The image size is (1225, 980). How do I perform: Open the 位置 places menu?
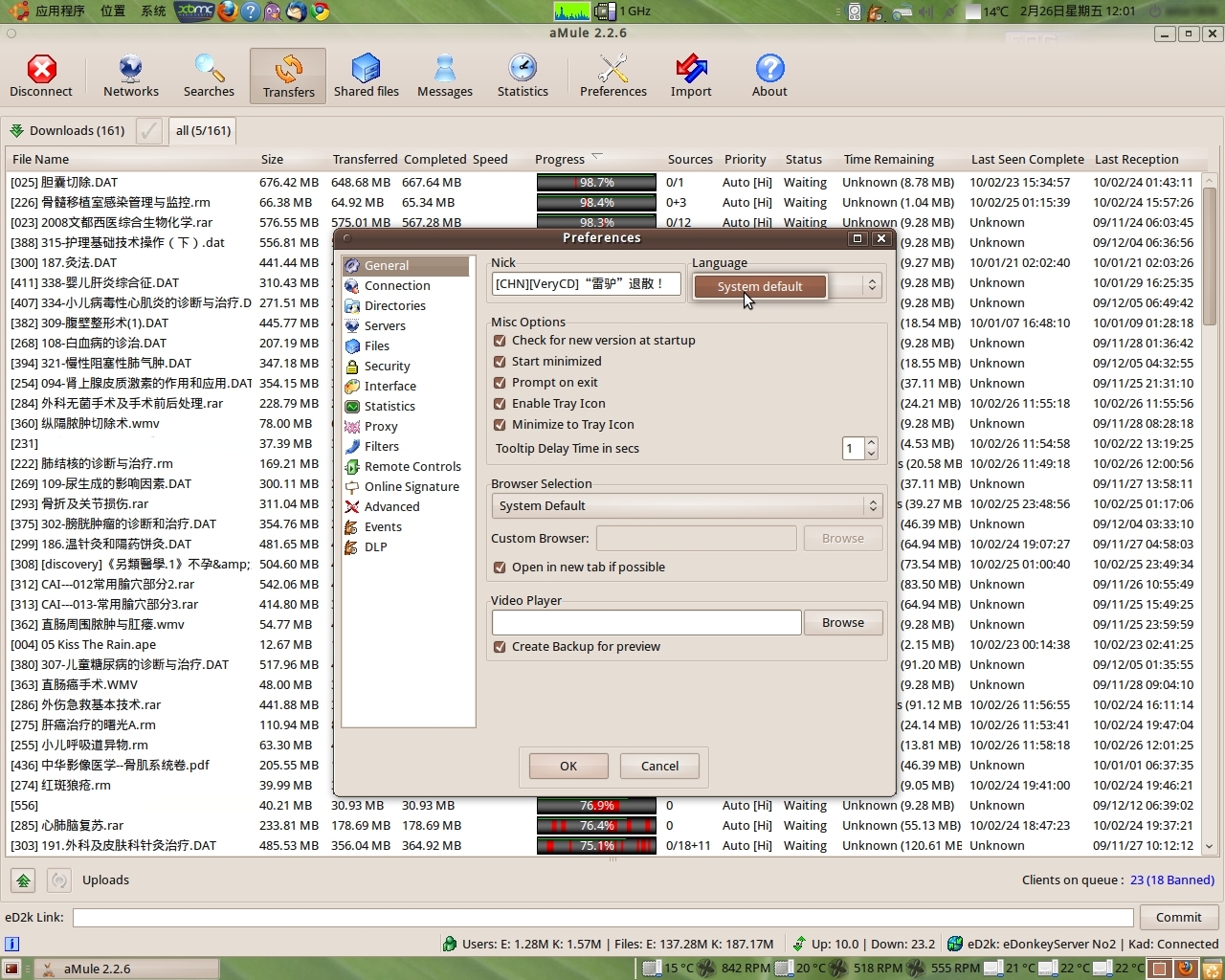pyautogui.click(x=113, y=11)
